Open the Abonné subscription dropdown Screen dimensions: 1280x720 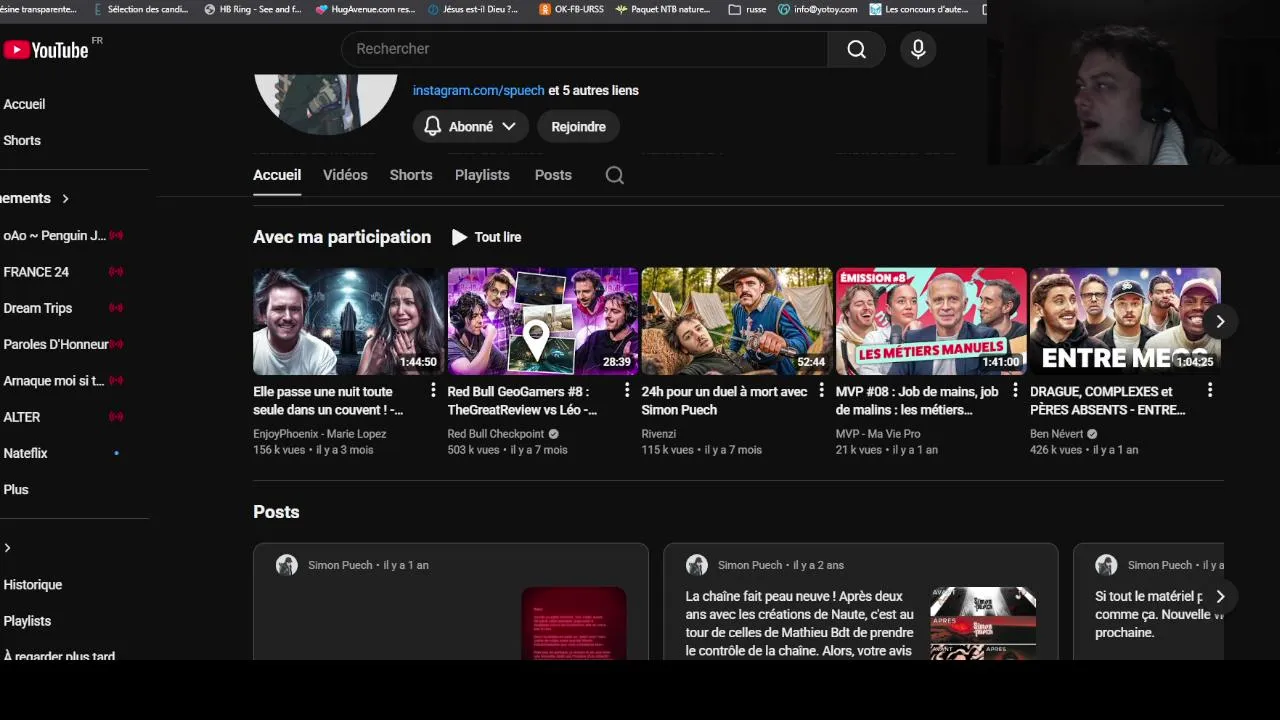470,127
